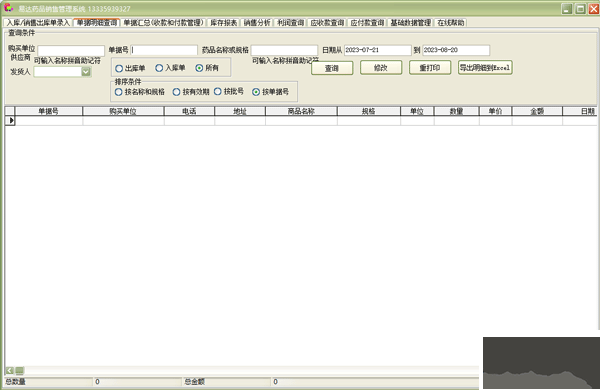Click the 到 end date field
This screenshot has height=390, width=600.
pos(456,50)
